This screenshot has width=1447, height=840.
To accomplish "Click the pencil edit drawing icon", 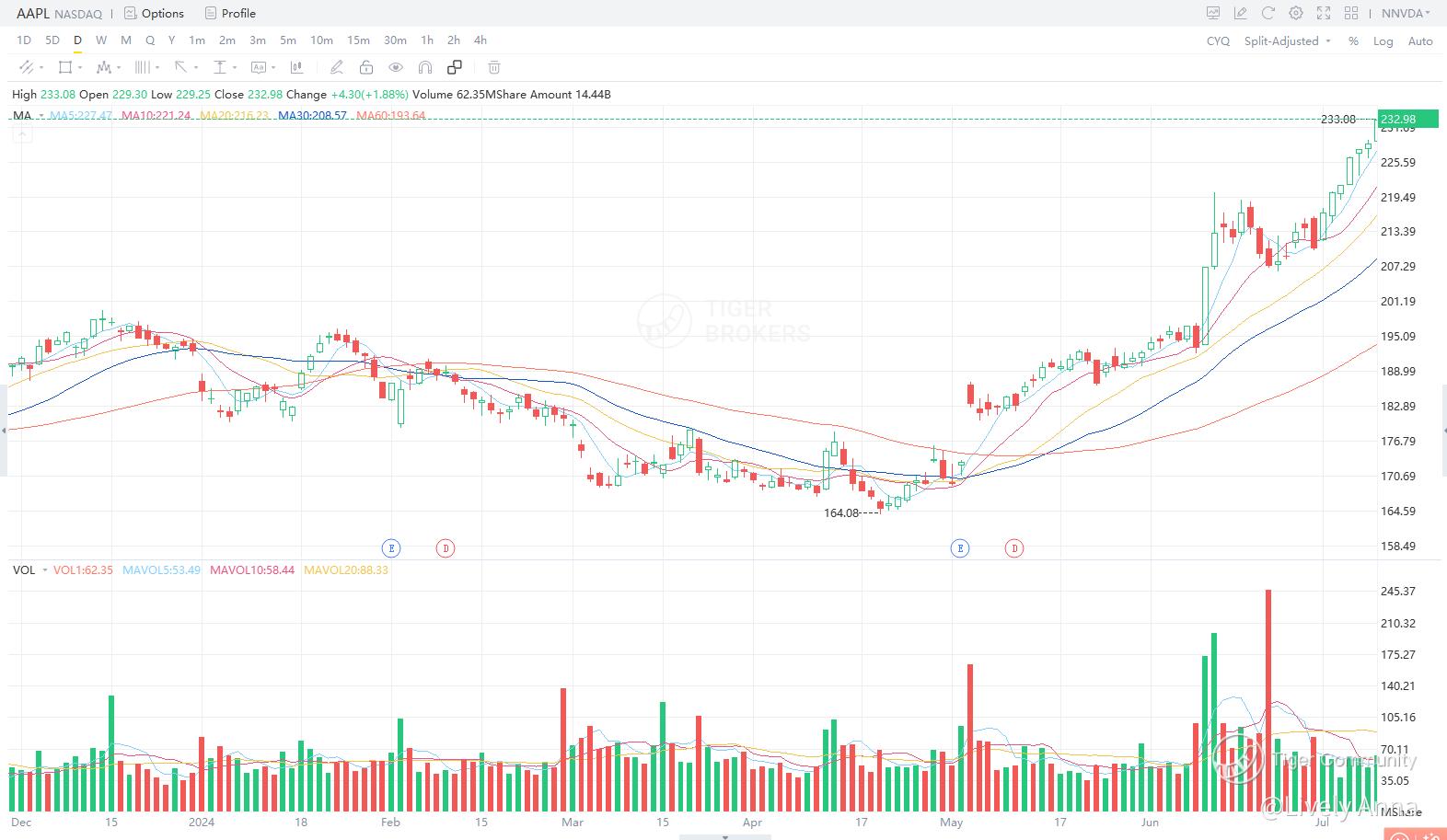I will 337,67.
